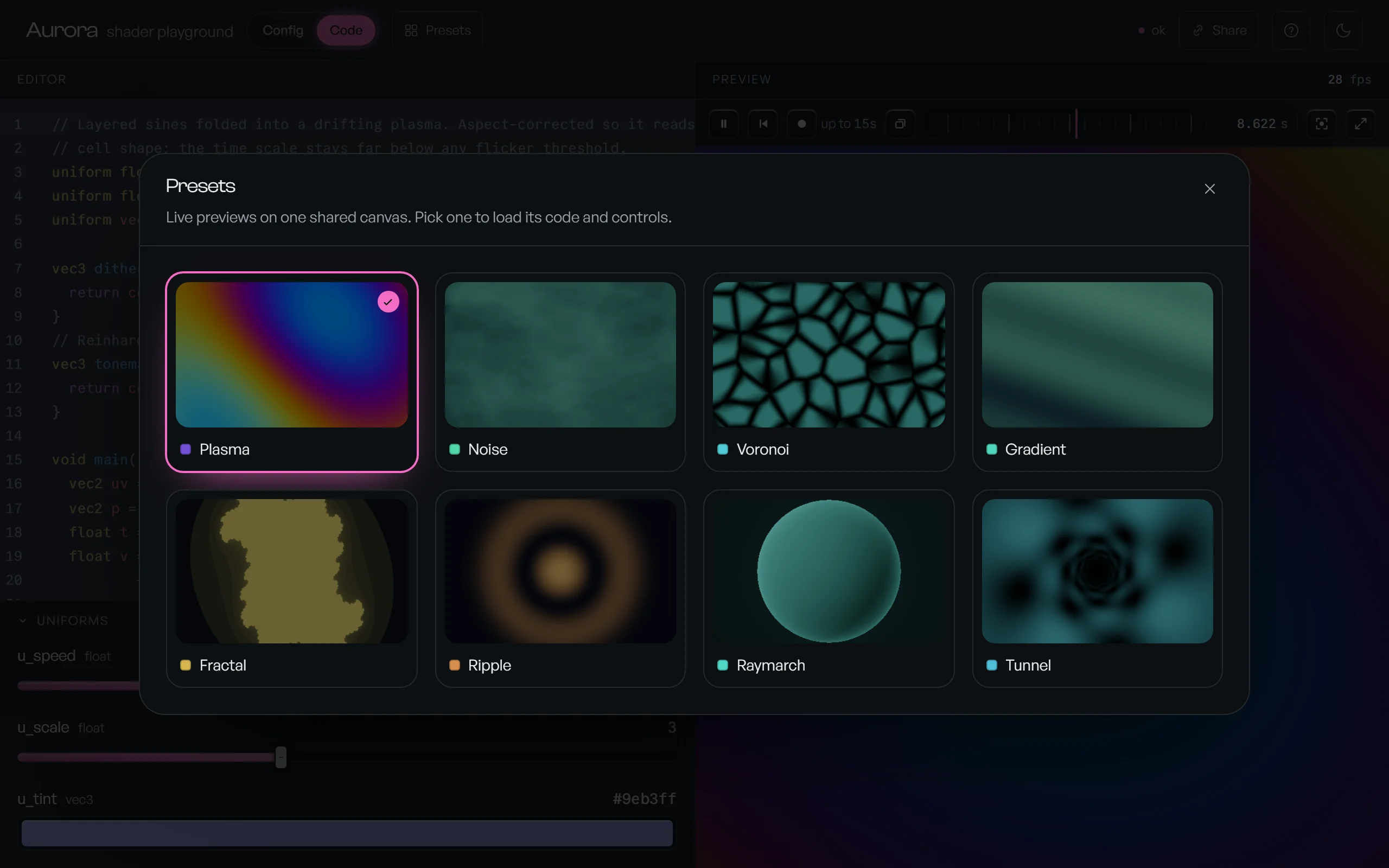Pick the Voronoi preset thumbnail

pos(829,354)
